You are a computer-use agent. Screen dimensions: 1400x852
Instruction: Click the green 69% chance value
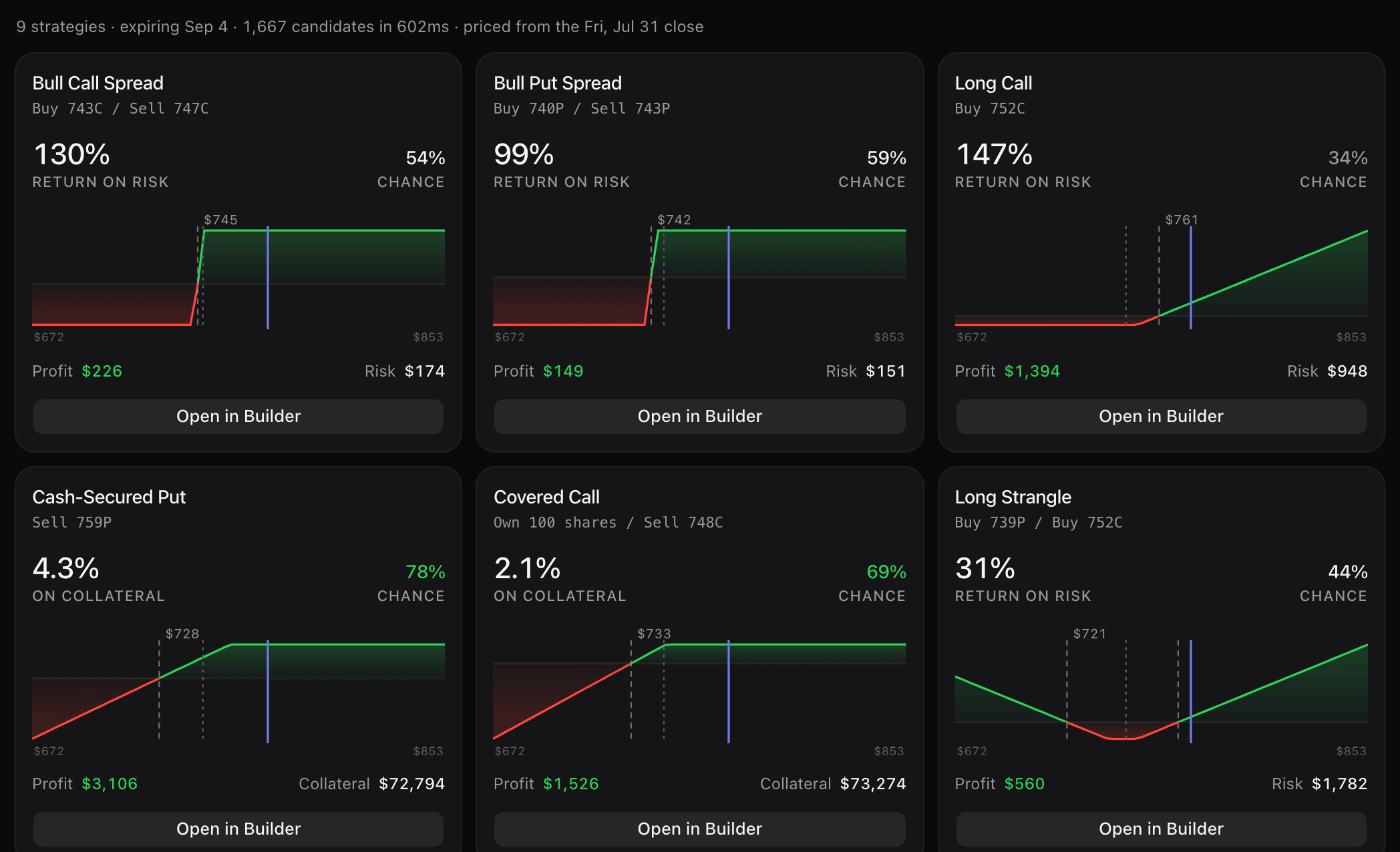[x=886, y=572]
